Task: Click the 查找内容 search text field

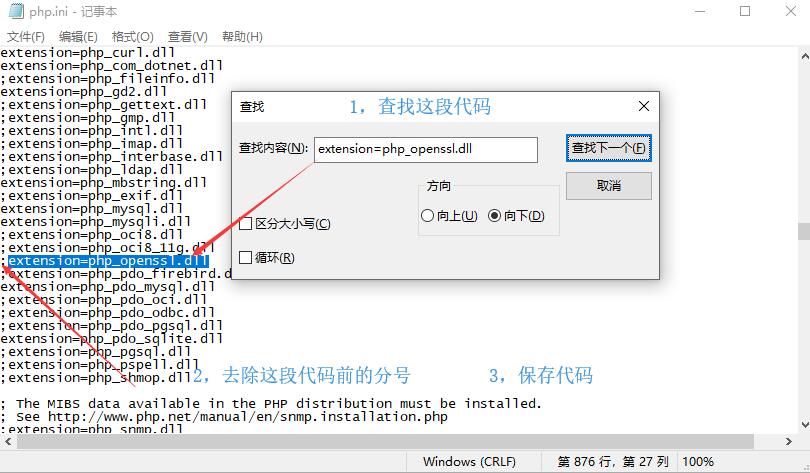Action: [425, 150]
